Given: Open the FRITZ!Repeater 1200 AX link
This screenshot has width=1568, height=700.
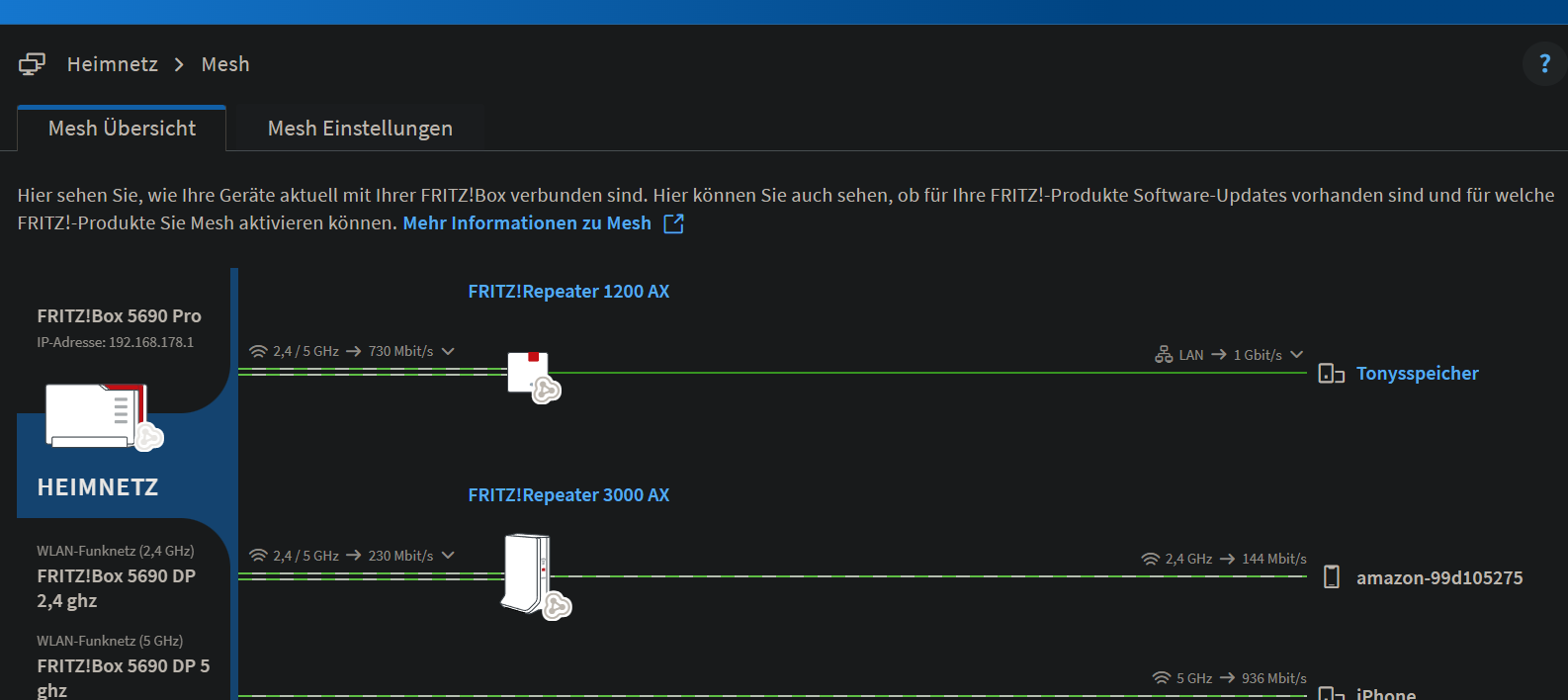Looking at the screenshot, I should [568, 292].
